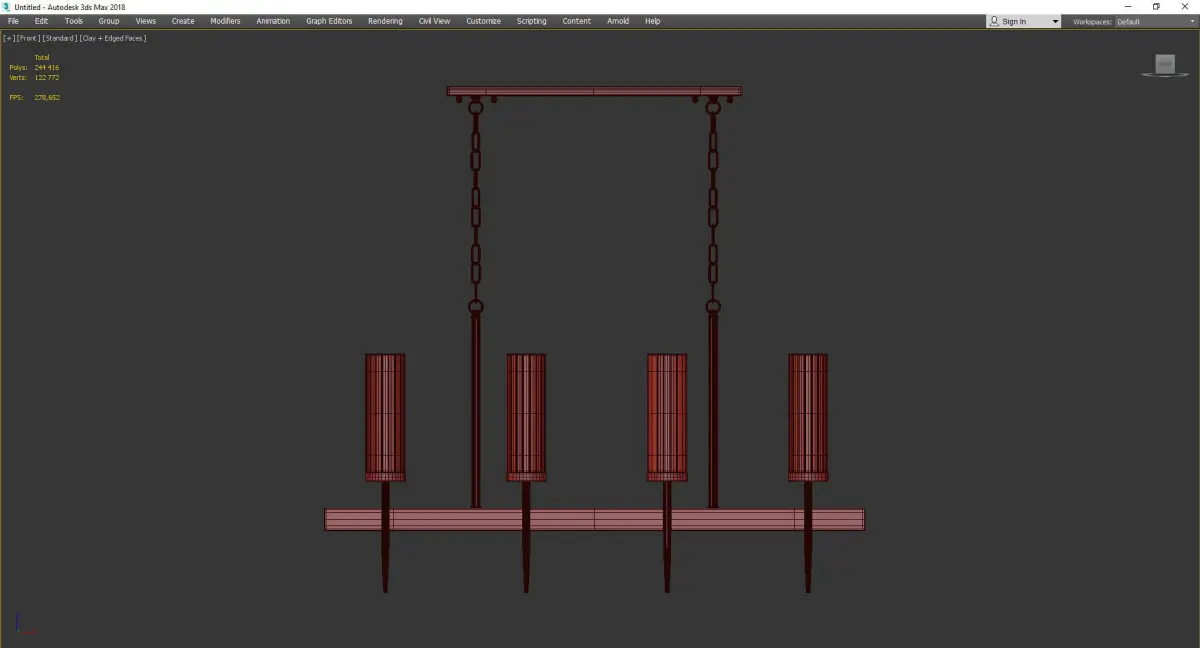Image resolution: width=1200 pixels, height=648 pixels.
Task: Open the Help menu
Action: tap(652, 21)
